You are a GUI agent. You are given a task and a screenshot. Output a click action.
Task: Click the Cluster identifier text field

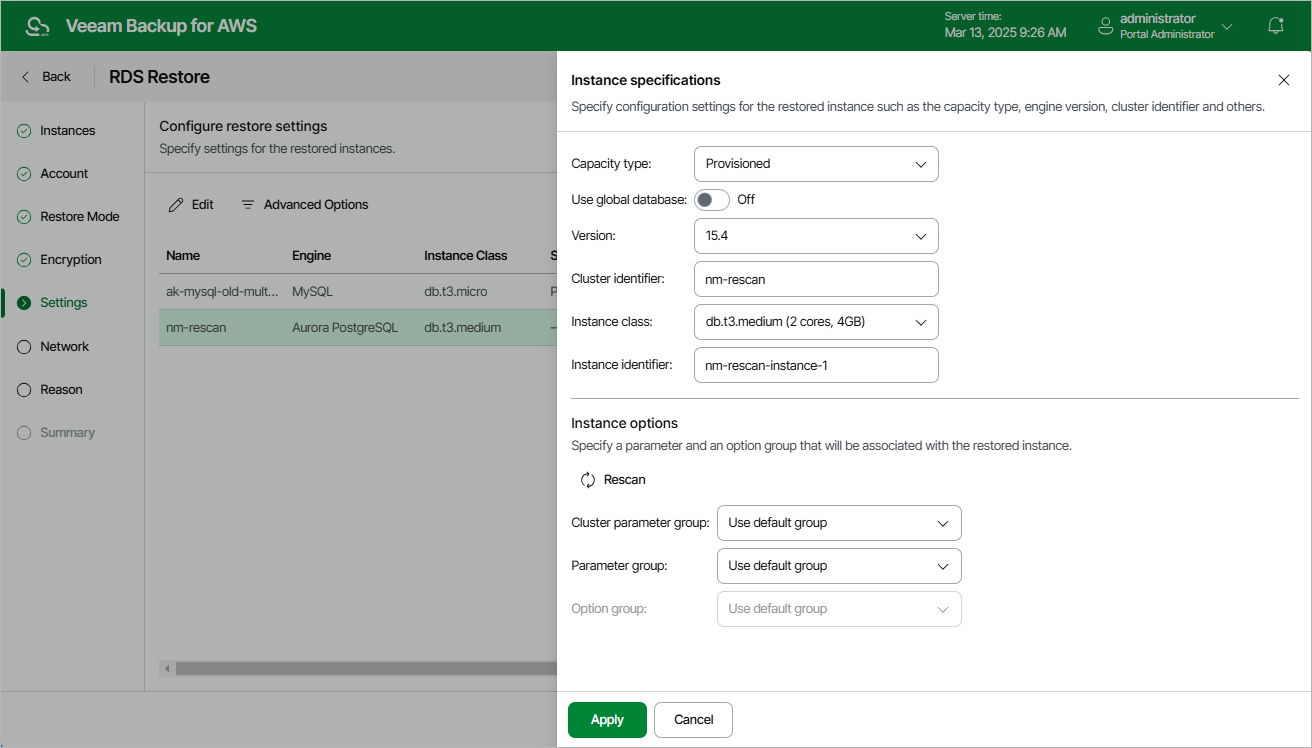[x=815, y=279]
